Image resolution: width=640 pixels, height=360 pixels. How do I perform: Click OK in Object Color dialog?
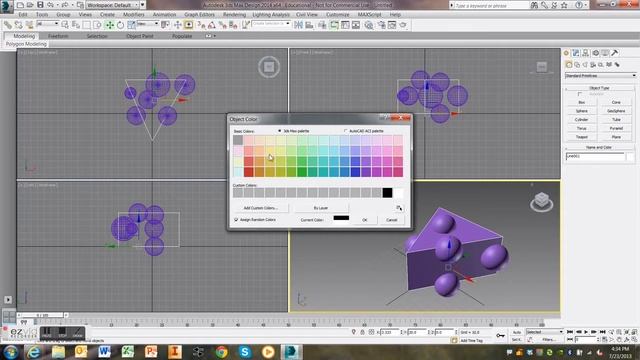click(x=364, y=220)
